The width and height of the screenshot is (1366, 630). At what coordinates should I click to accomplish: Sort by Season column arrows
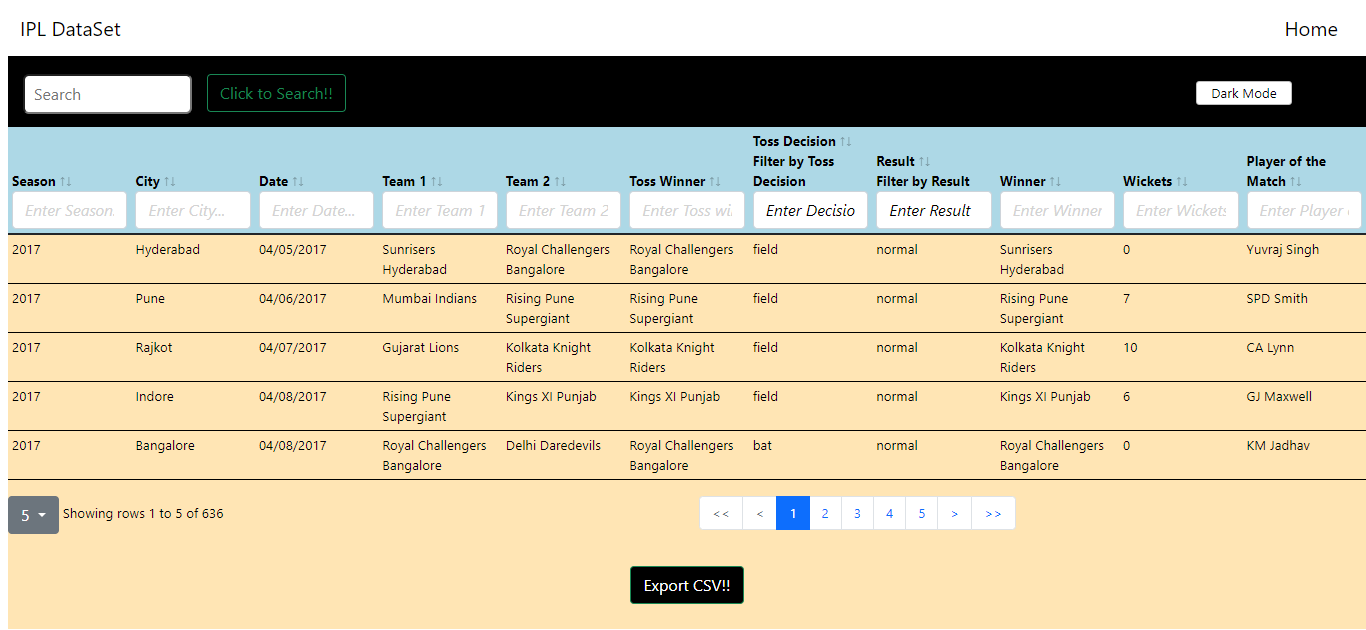(x=66, y=182)
